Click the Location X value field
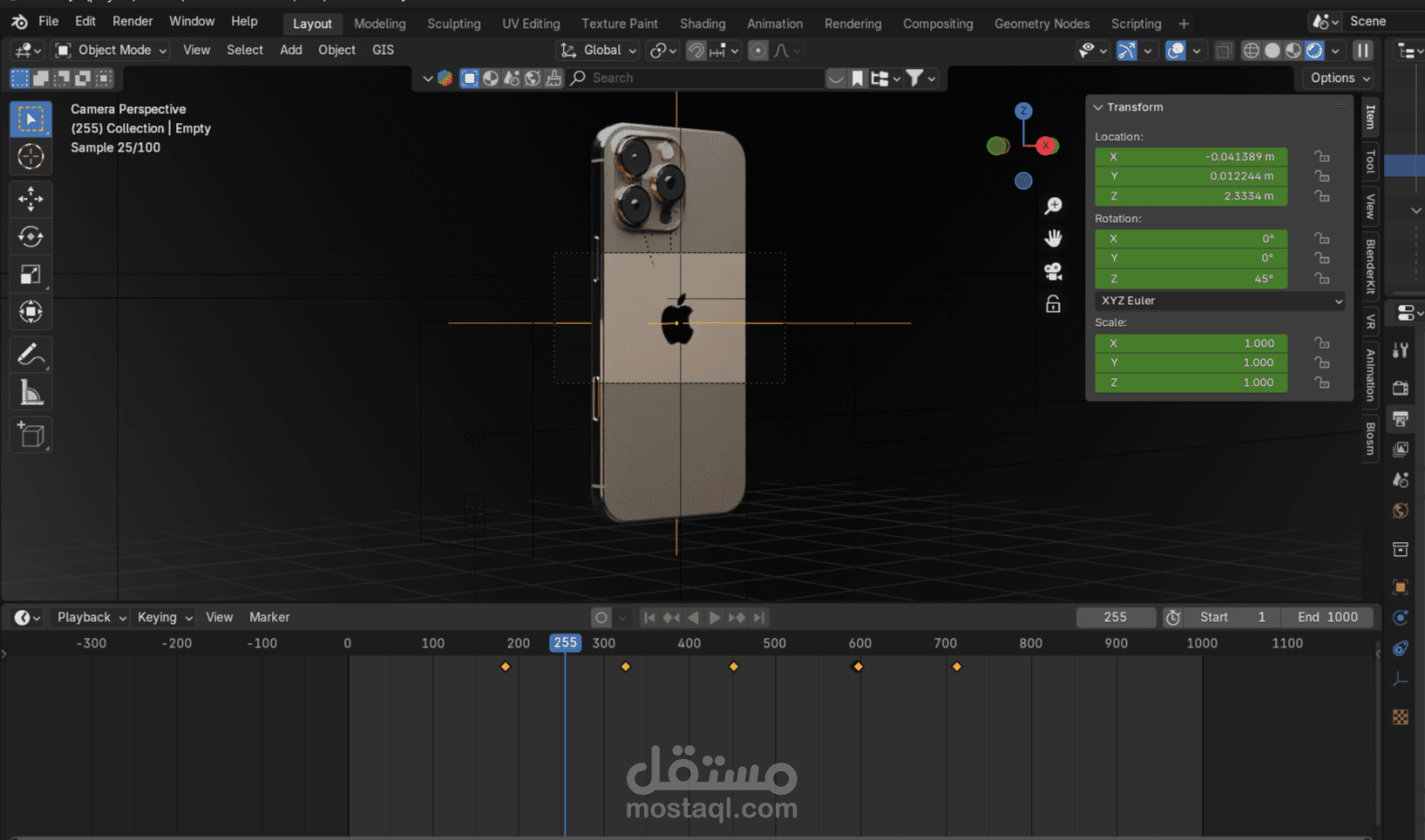The width and height of the screenshot is (1425, 840). point(1191,157)
